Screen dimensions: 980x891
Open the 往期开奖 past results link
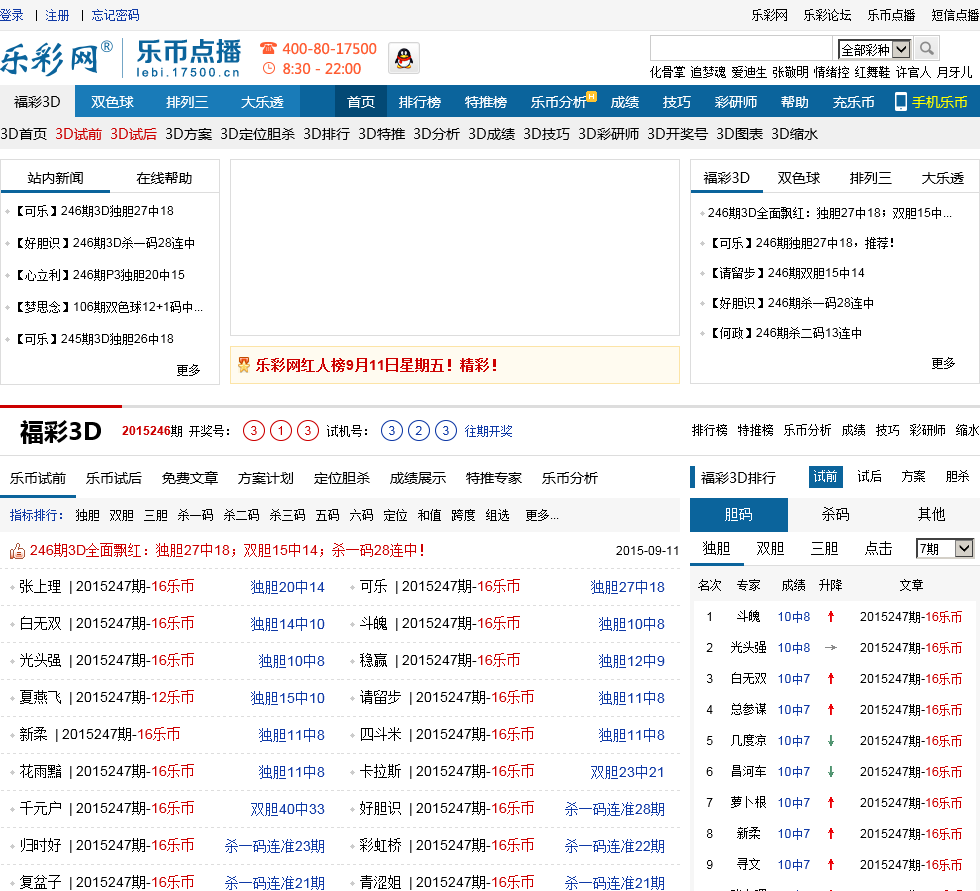488,431
